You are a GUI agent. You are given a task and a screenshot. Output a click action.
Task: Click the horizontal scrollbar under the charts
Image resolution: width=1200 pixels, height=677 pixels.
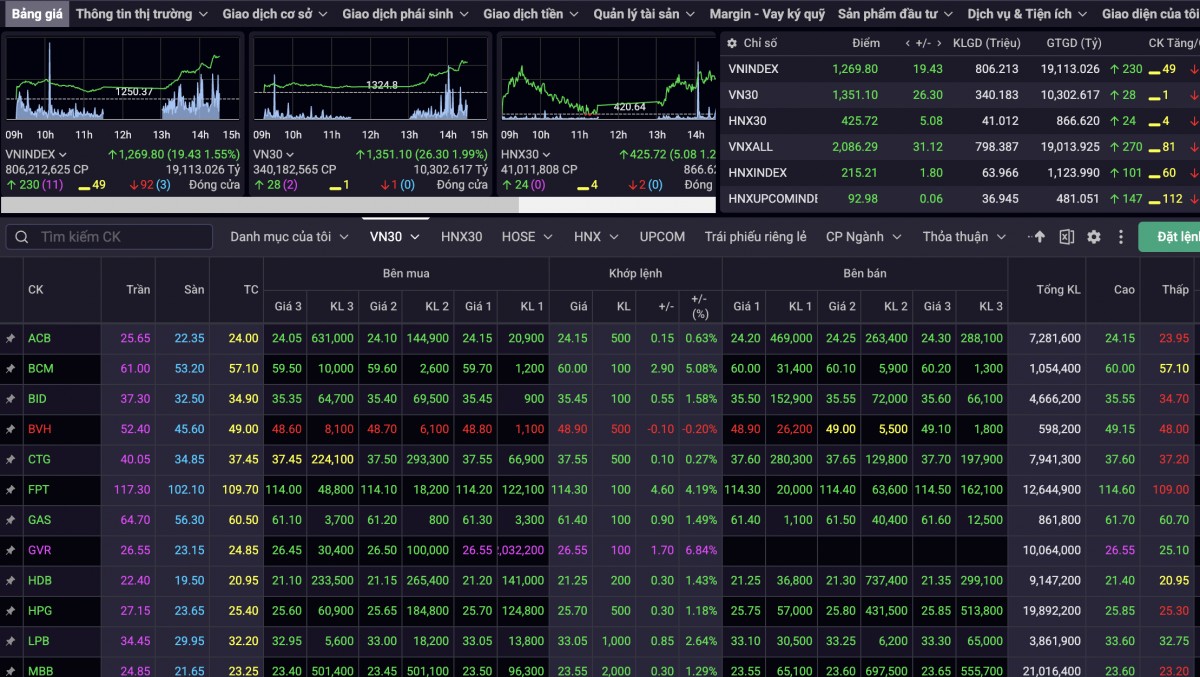click(260, 205)
